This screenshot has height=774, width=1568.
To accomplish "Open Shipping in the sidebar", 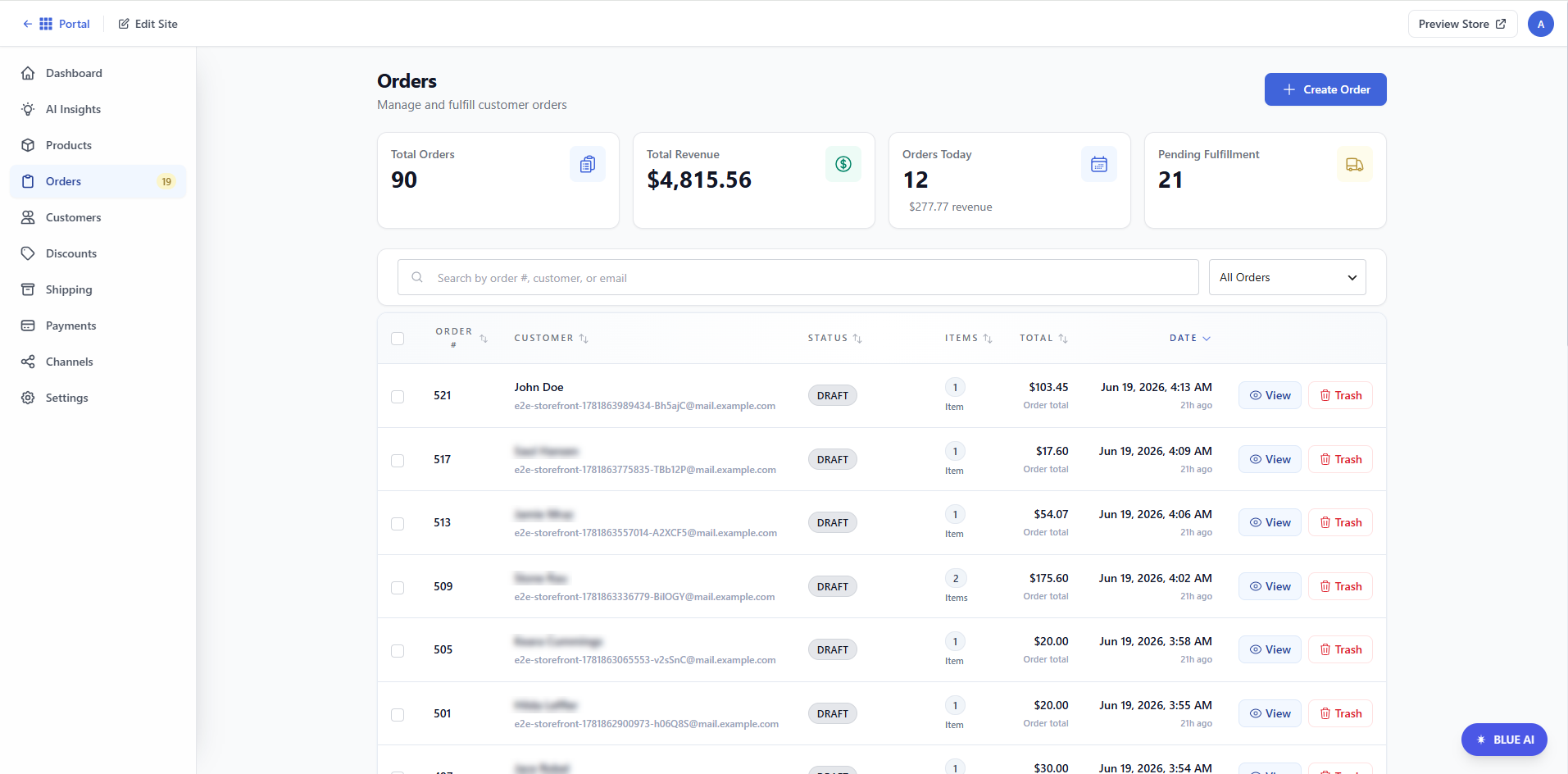I will 98,289.
